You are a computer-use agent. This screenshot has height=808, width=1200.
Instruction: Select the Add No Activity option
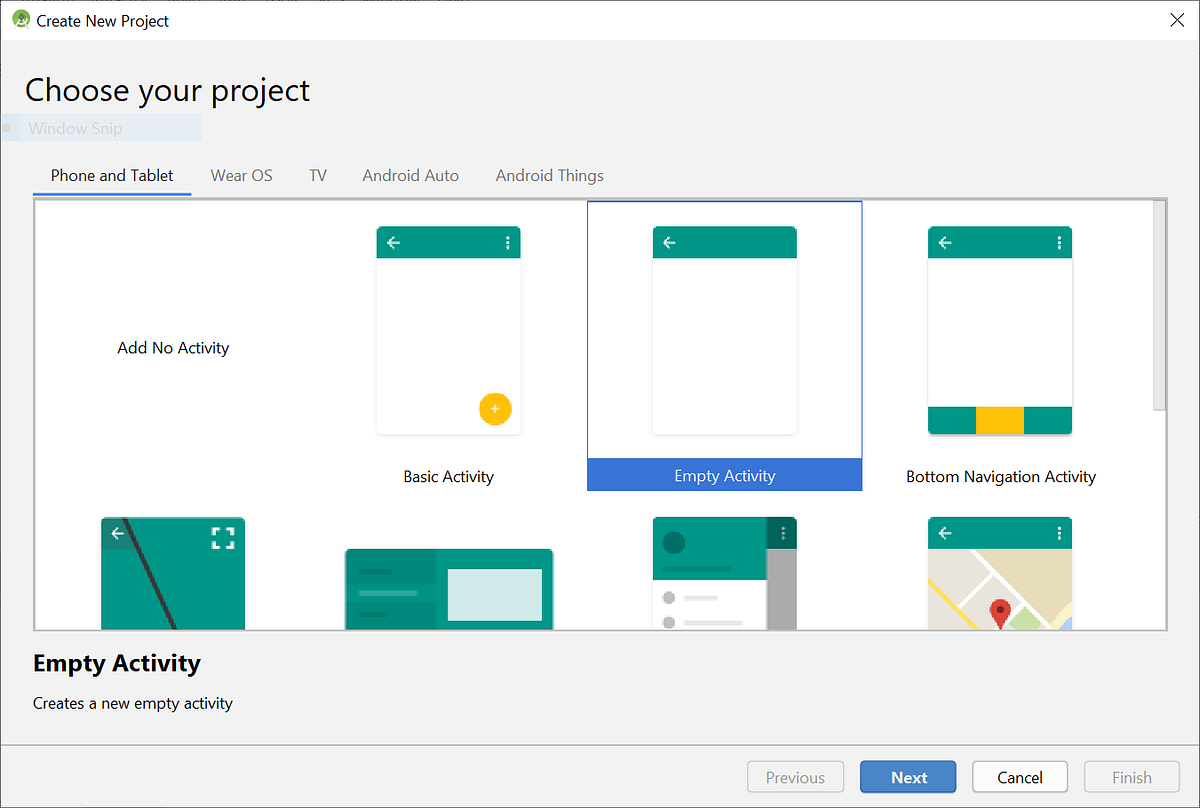[172, 347]
